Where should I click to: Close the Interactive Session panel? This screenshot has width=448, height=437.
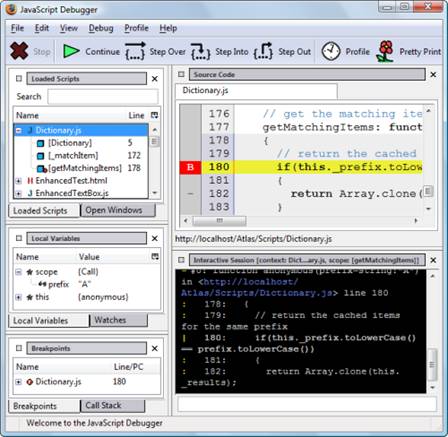click(x=433, y=260)
